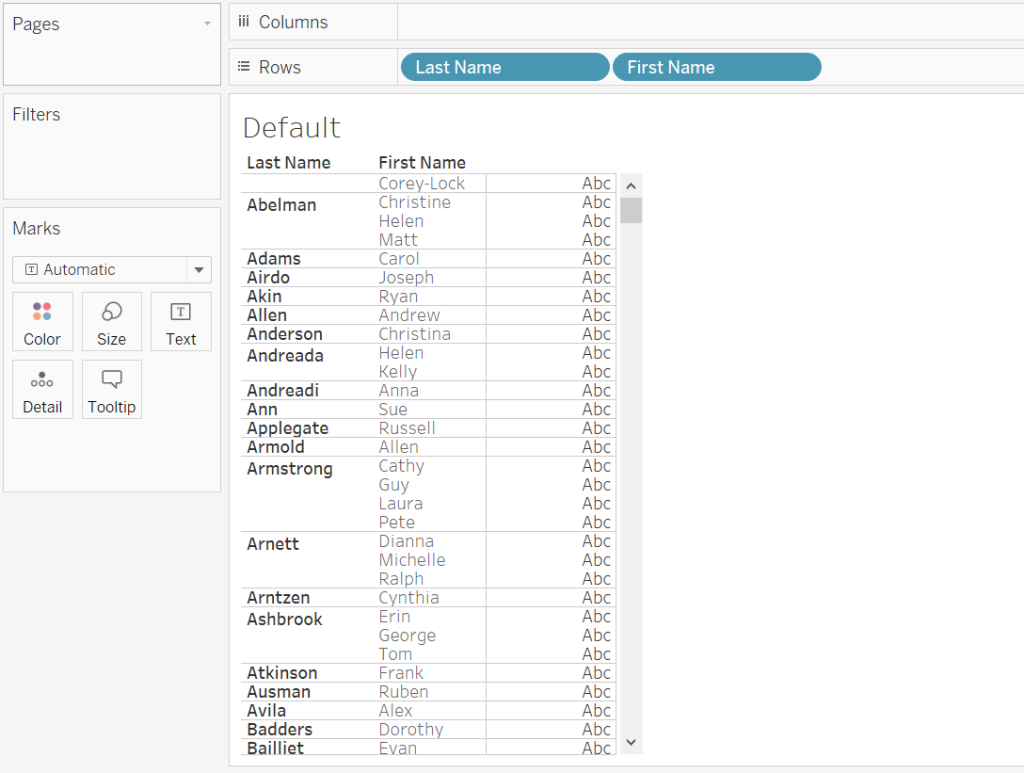This screenshot has width=1024, height=773.
Task: Click the Rows shelf icon
Action: pos(244,67)
